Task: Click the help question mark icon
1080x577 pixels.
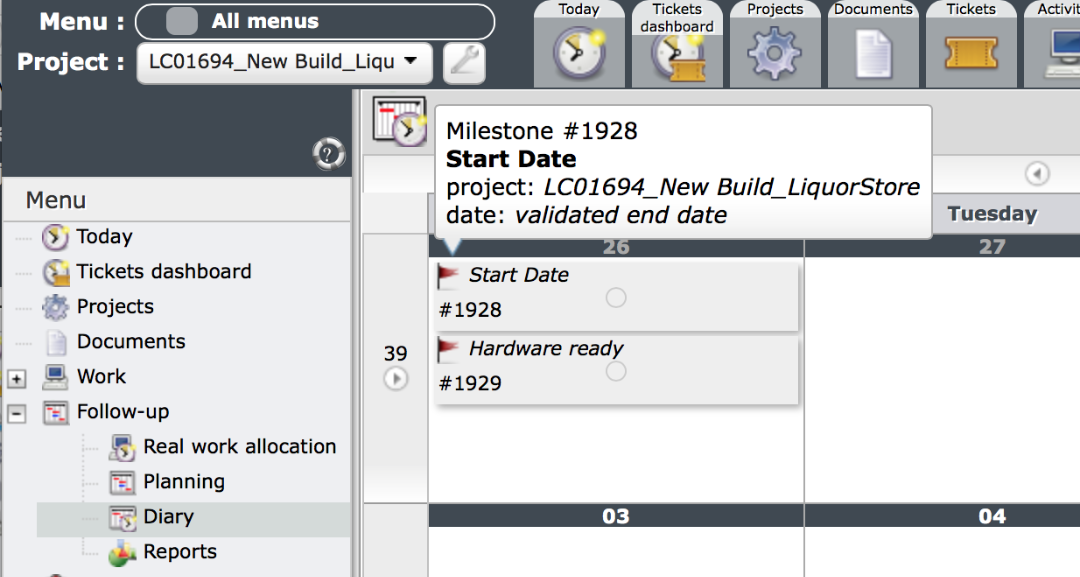Action: (x=328, y=153)
